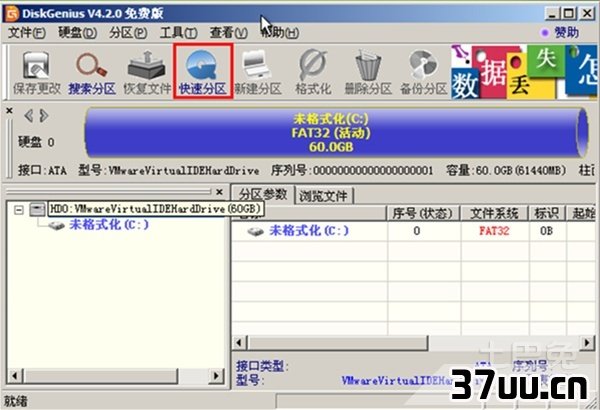Click the status bar 就绪 text
This screenshot has width=600, height=410.
click(16, 401)
